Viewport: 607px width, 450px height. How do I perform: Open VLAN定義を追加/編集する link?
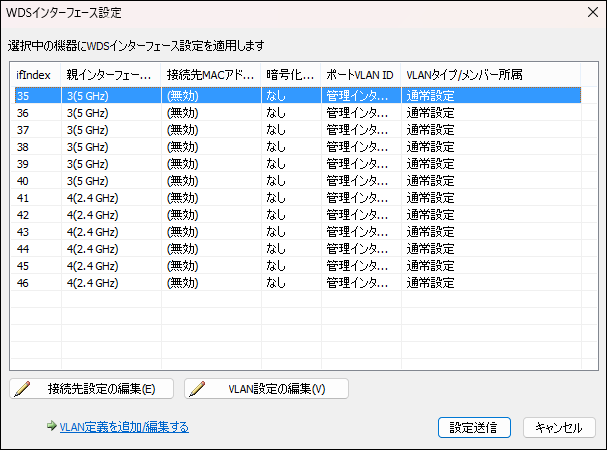[124, 427]
